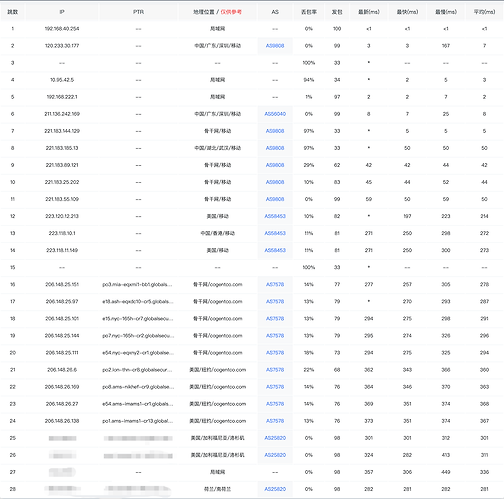This screenshot has height=499, width=504.
Task: Click blurred PTR in hop 26 row
Action: (138, 455)
